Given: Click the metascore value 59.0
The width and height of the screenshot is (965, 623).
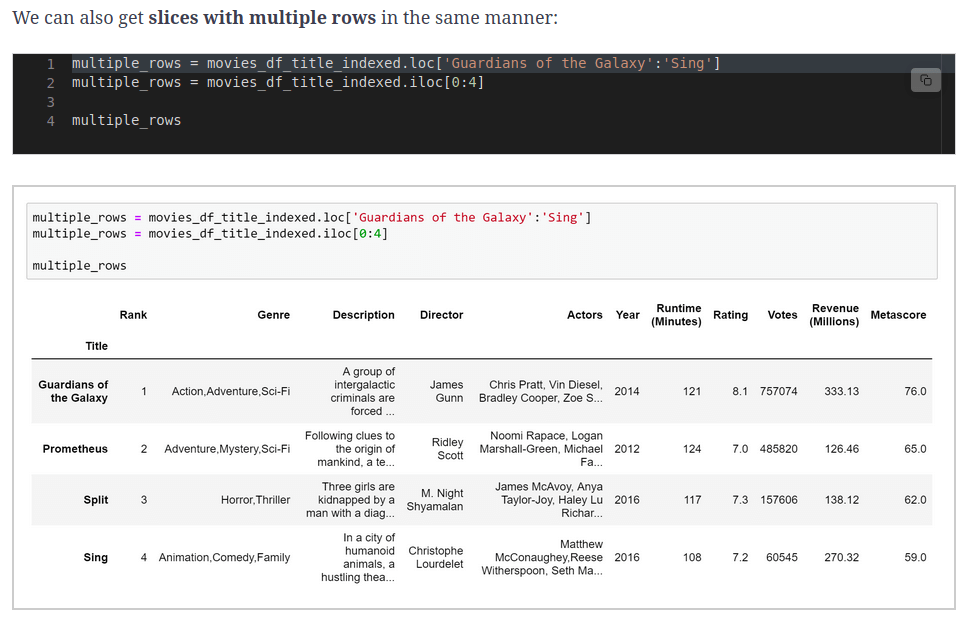Looking at the screenshot, I should tap(915, 558).
